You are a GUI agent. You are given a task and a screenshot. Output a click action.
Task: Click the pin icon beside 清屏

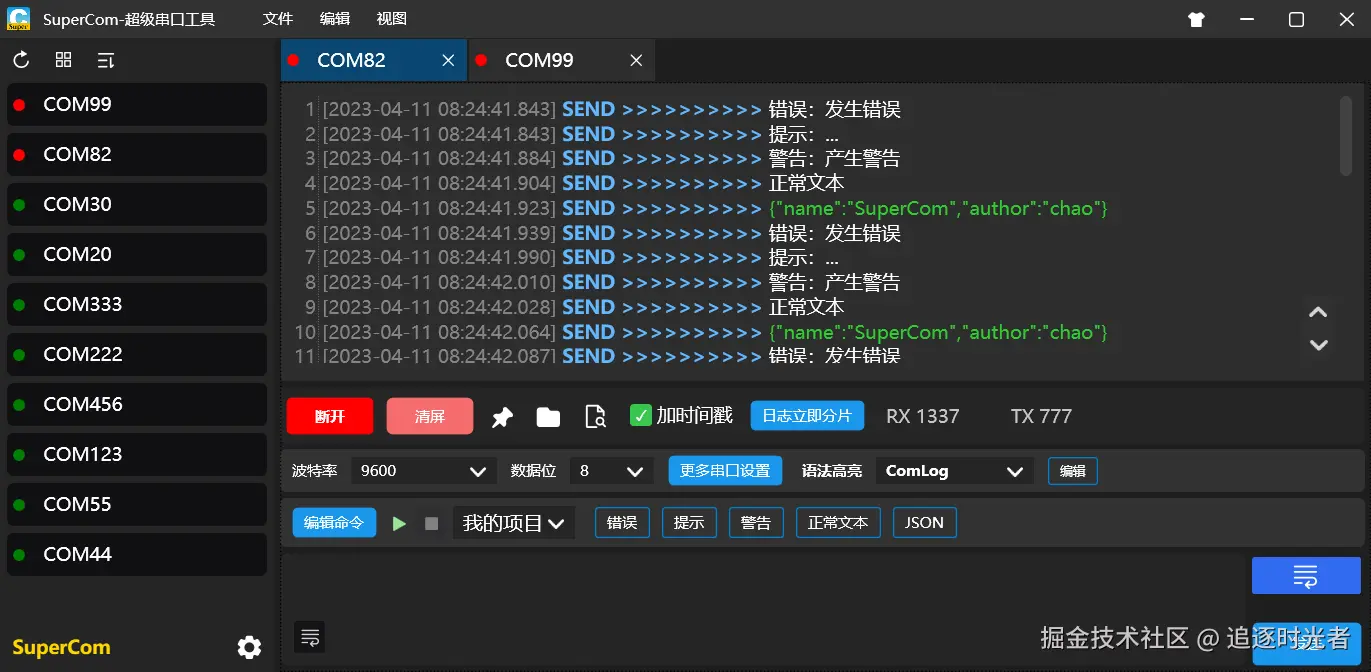502,417
